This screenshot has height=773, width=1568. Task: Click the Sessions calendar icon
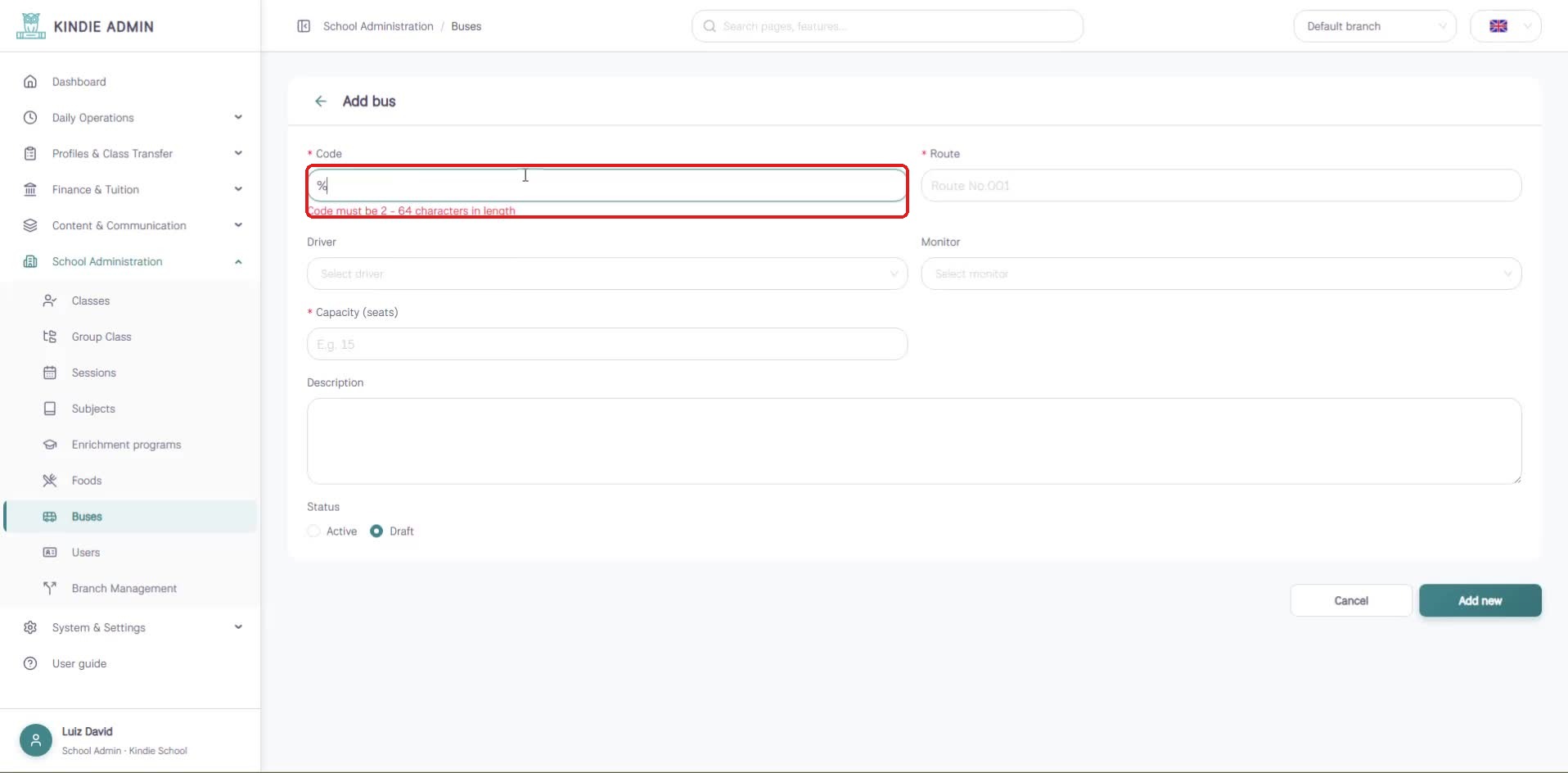(x=50, y=373)
